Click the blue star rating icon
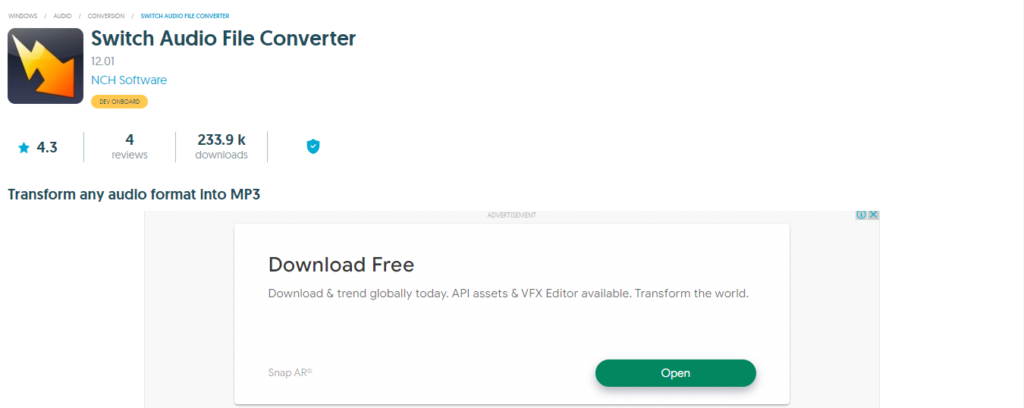Image resolution: width=1024 pixels, height=408 pixels. click(24, 148)
